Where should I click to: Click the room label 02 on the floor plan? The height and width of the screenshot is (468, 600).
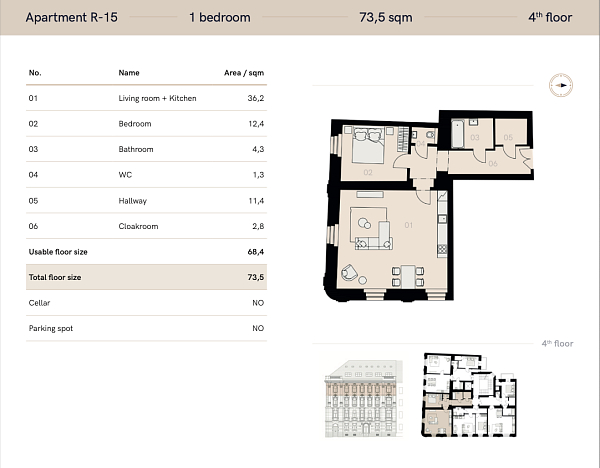point(367,173)
